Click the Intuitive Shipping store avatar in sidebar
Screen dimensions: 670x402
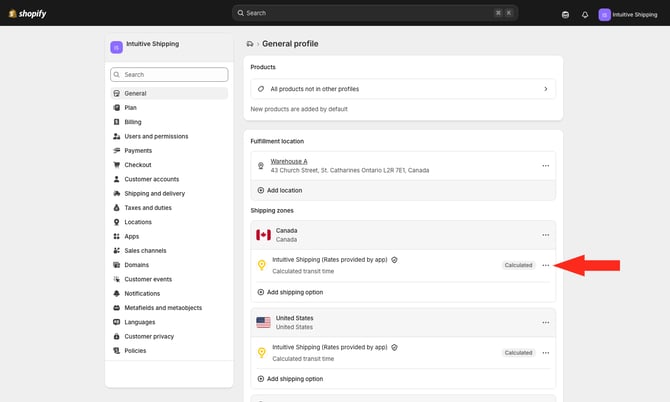[116, 47]
